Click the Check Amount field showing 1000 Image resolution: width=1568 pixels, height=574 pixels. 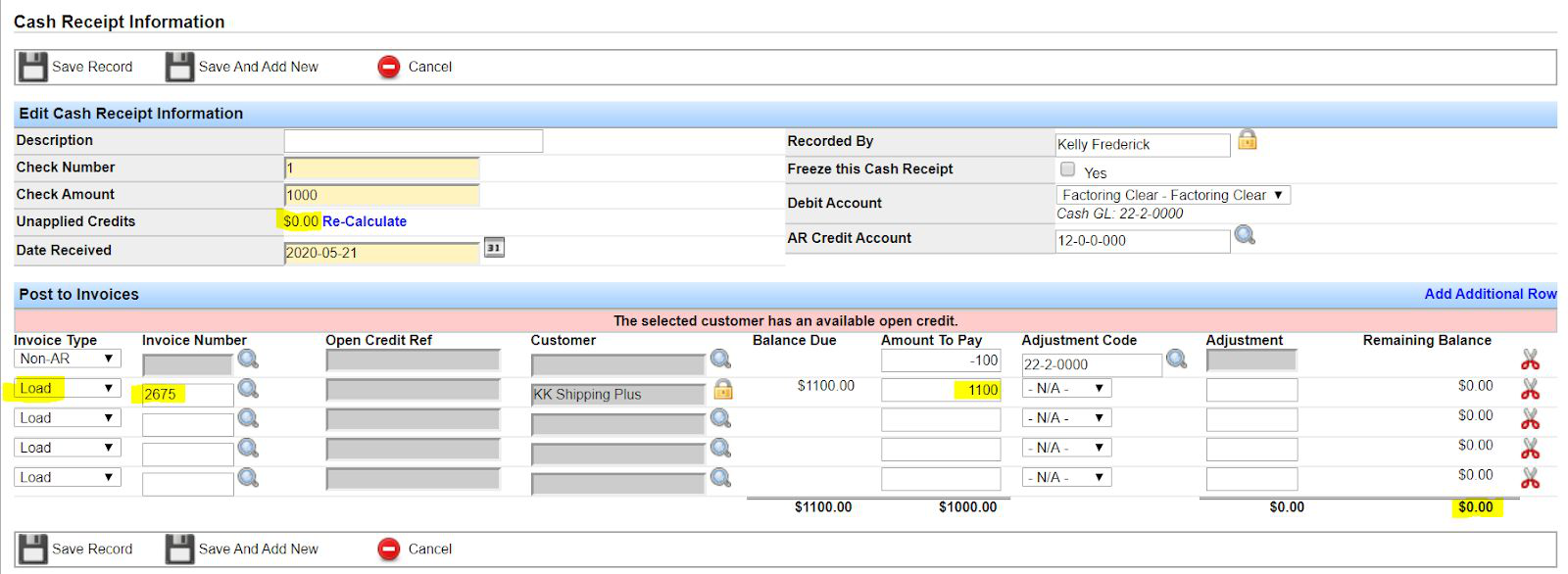point(382,195)
